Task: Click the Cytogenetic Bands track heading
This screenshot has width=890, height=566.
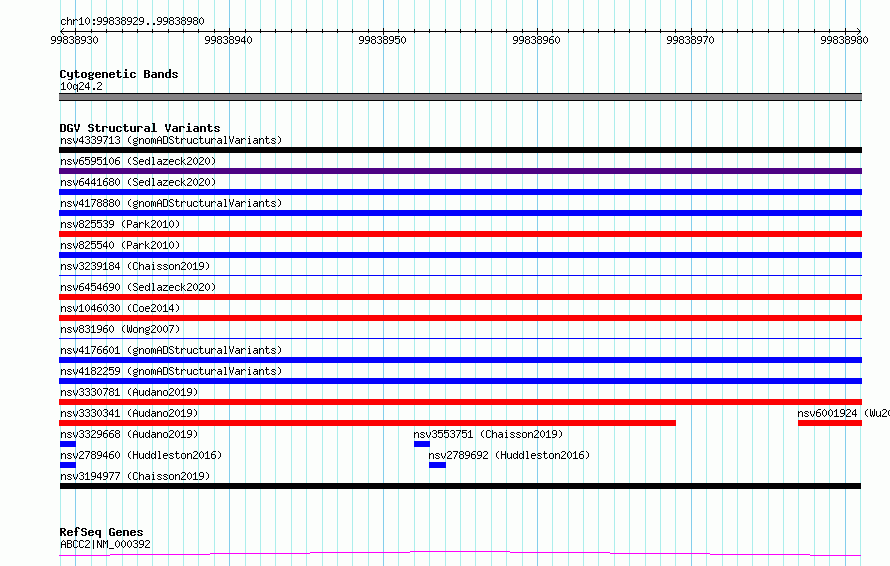Action: point(119,74)
